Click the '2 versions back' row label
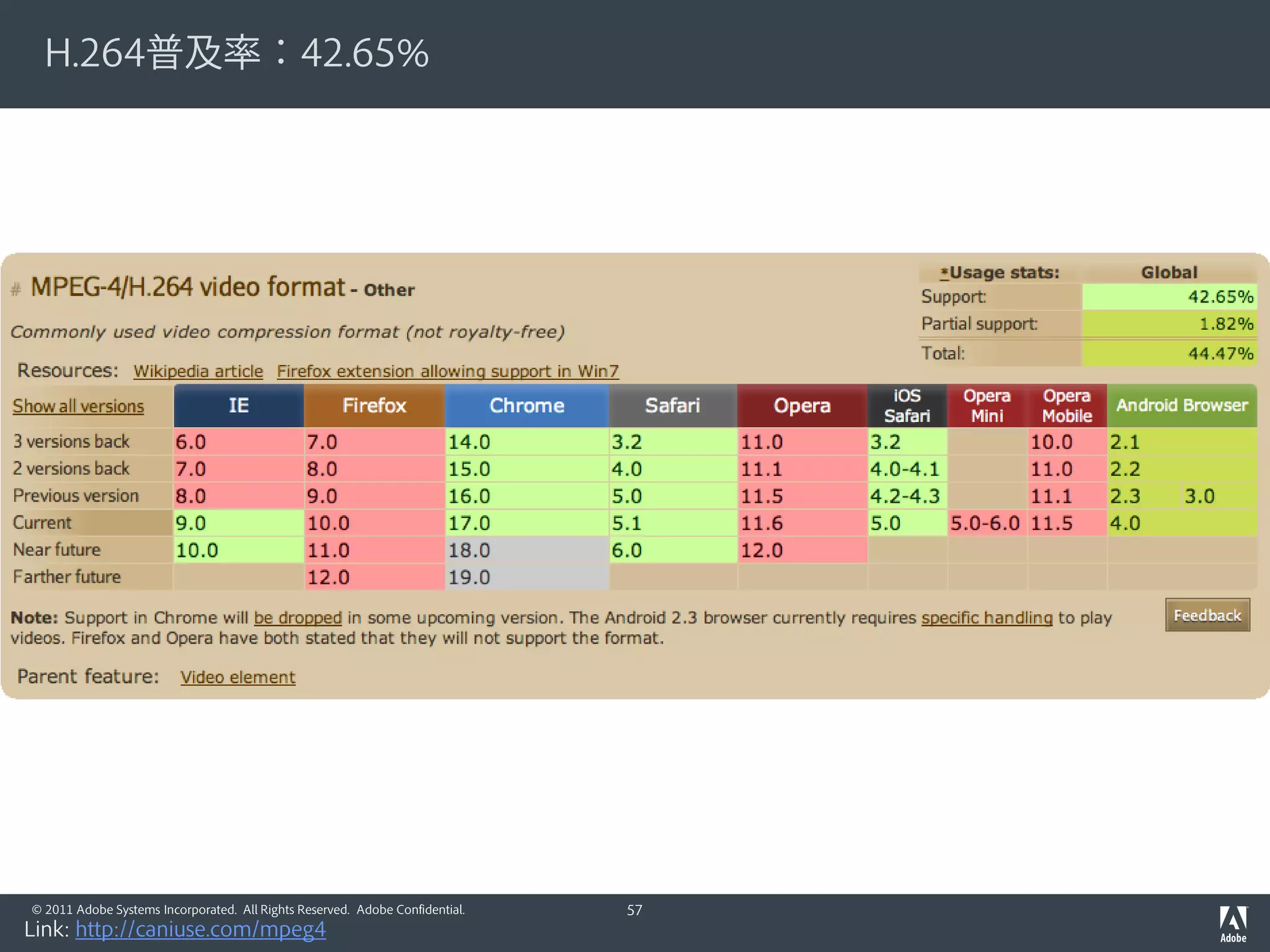This screenshot has height=952, width=1270. 71,469
